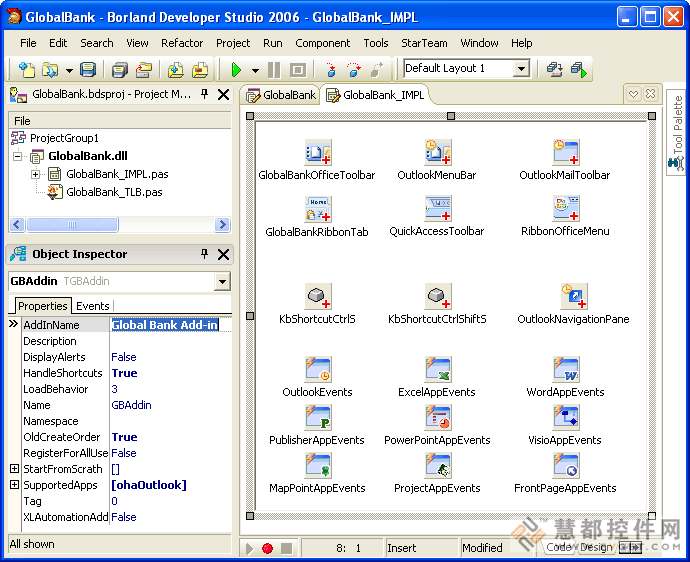Select the QuickAccessToolbar component icon
This screenshot has height=562, width=690.
(x=437, y=209)
